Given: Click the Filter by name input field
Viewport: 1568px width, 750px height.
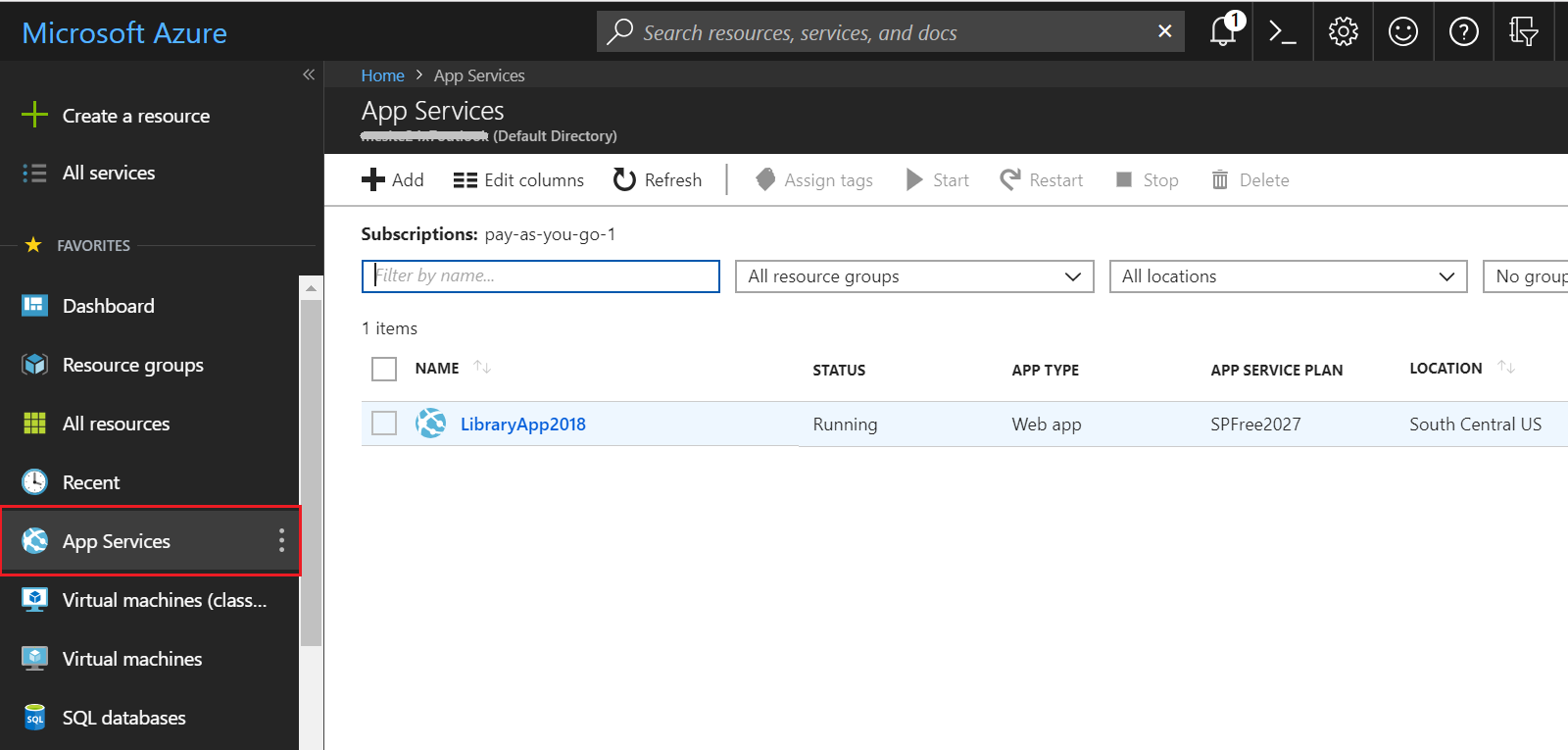Looking at the screenshot, I should pos(541,276).
